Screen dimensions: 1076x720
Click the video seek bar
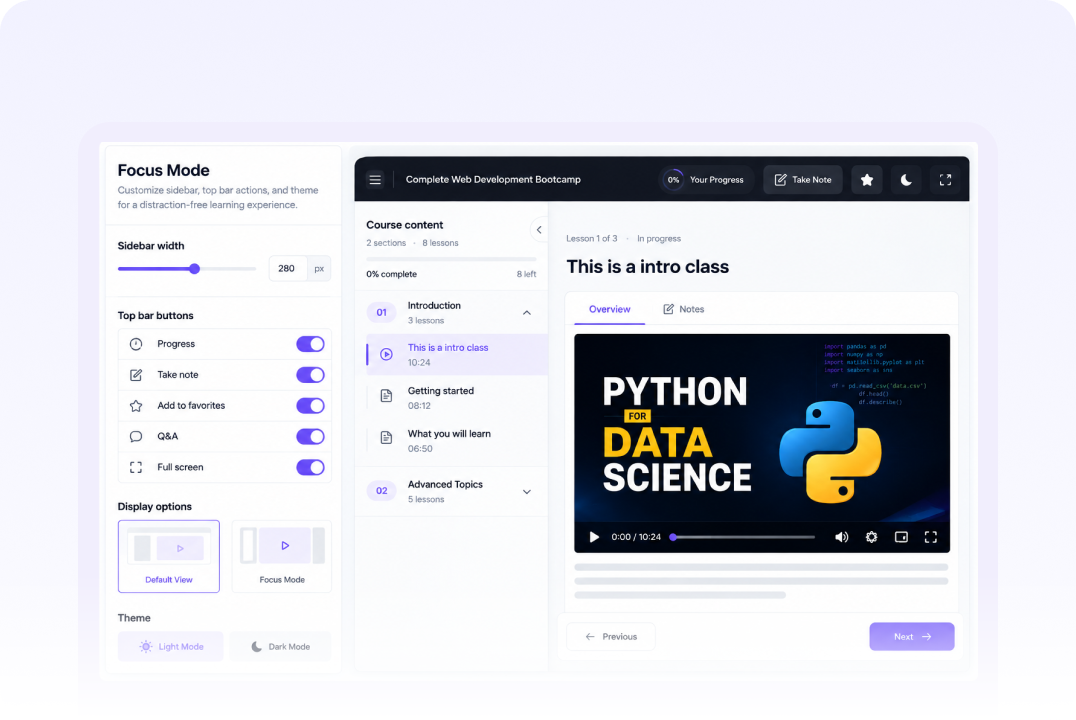tap(743, 537)
